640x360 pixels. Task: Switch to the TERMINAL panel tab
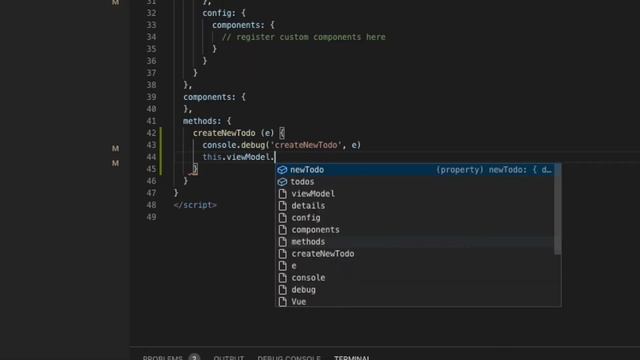(x=352, y=358)
